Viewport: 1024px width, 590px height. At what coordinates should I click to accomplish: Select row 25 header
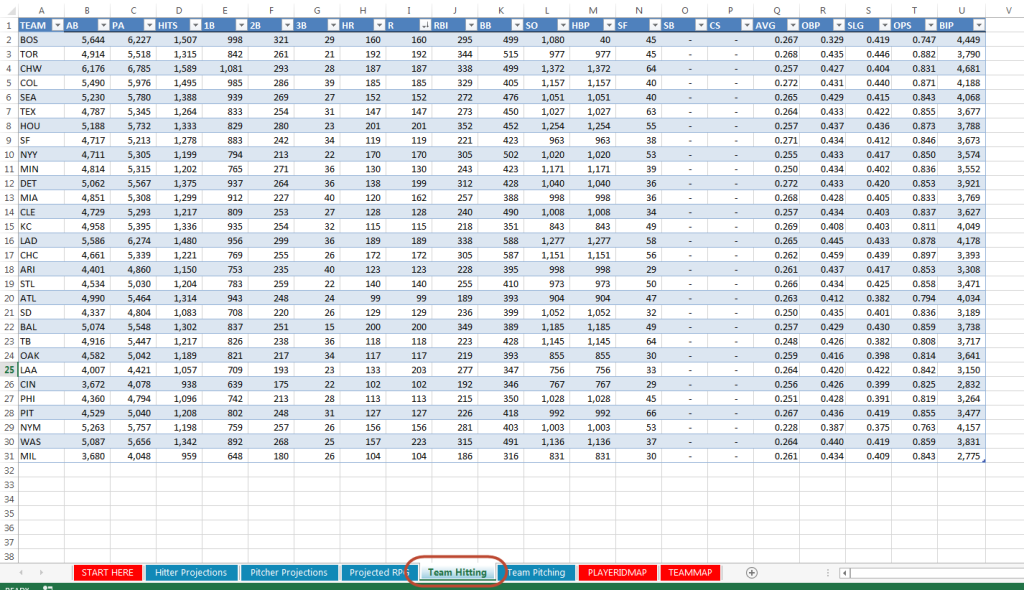[8, 369]
